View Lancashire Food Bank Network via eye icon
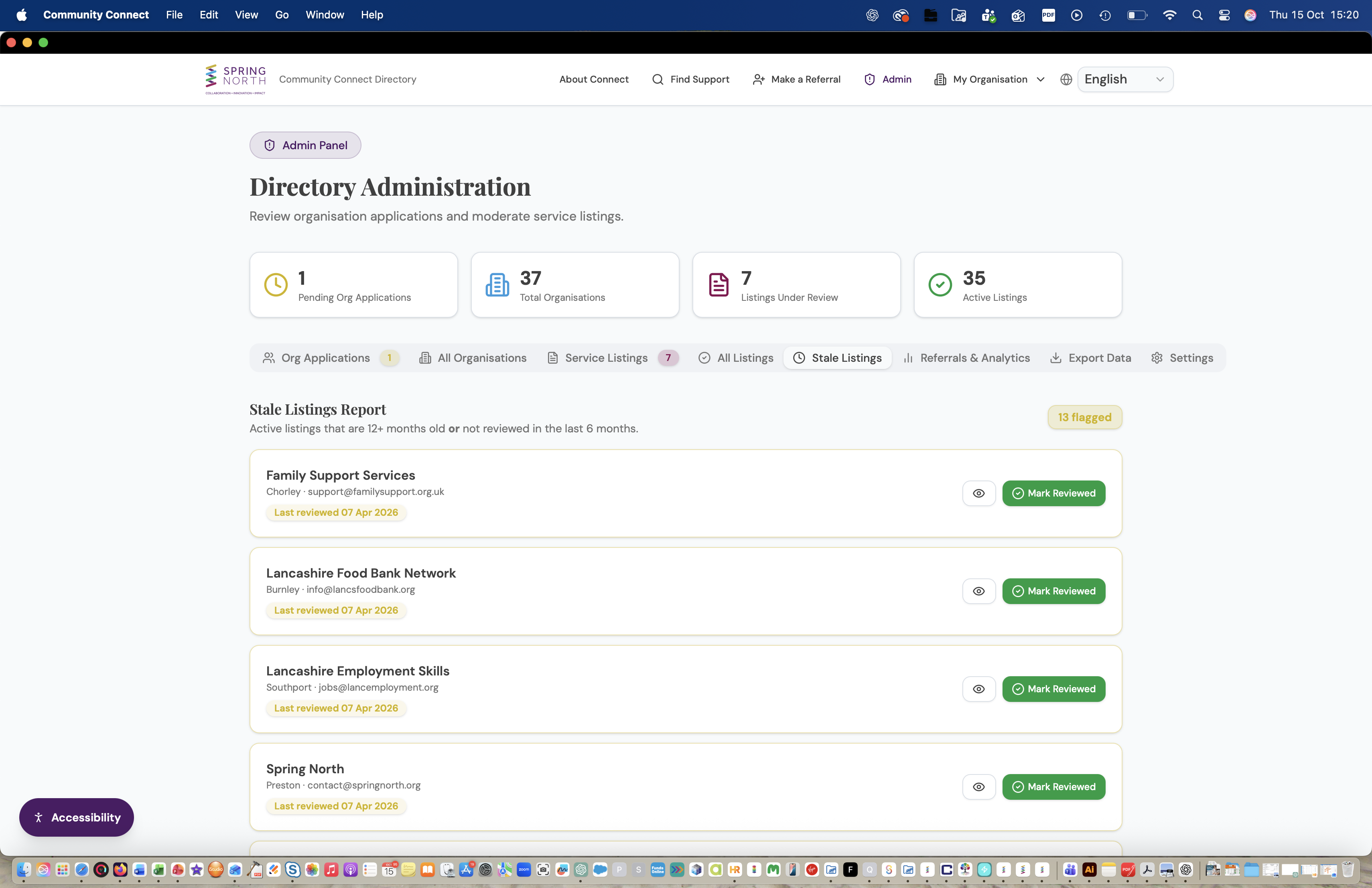 (x=978, y=591)
